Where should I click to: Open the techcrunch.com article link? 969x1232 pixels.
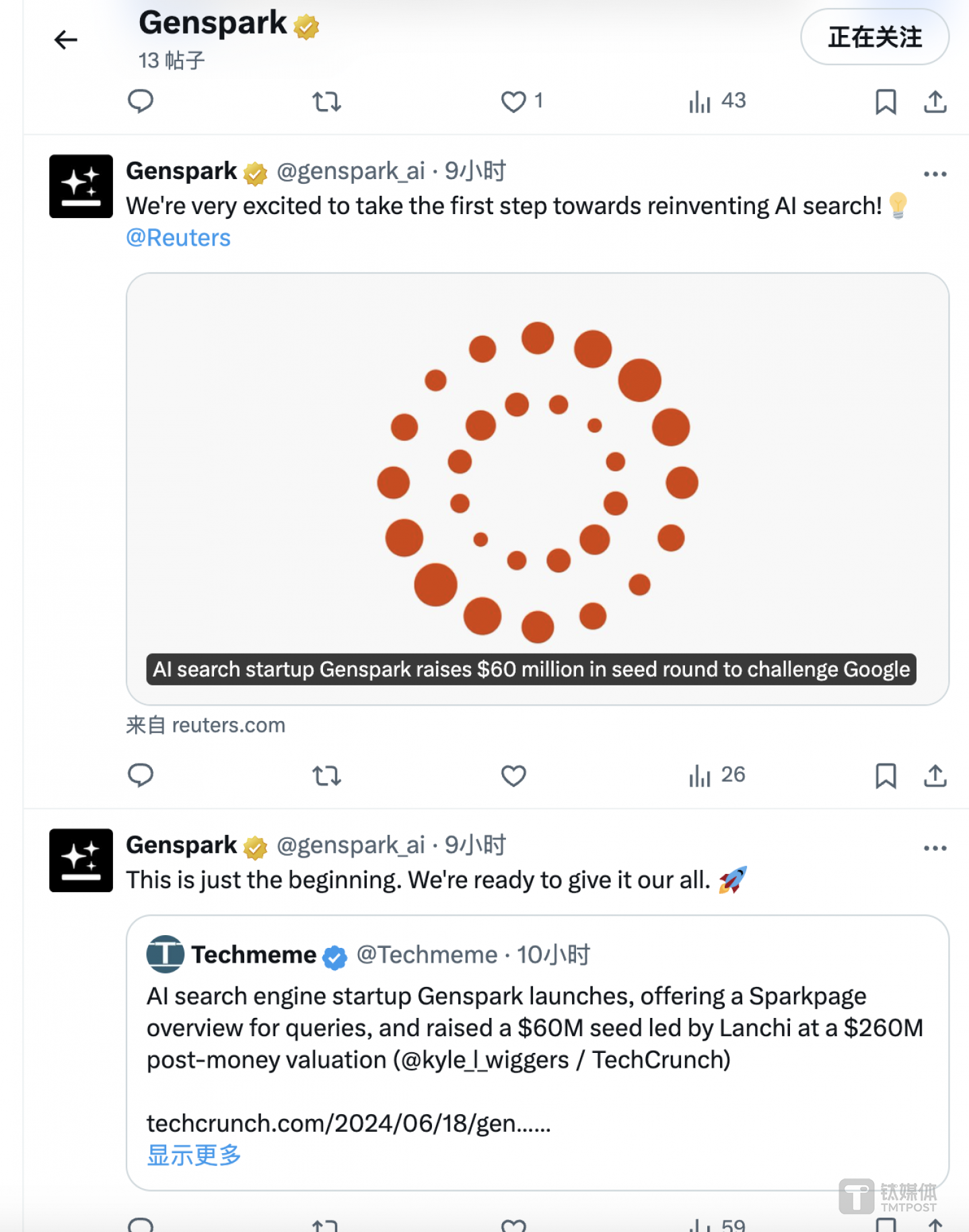click(x=349, y=1123)
